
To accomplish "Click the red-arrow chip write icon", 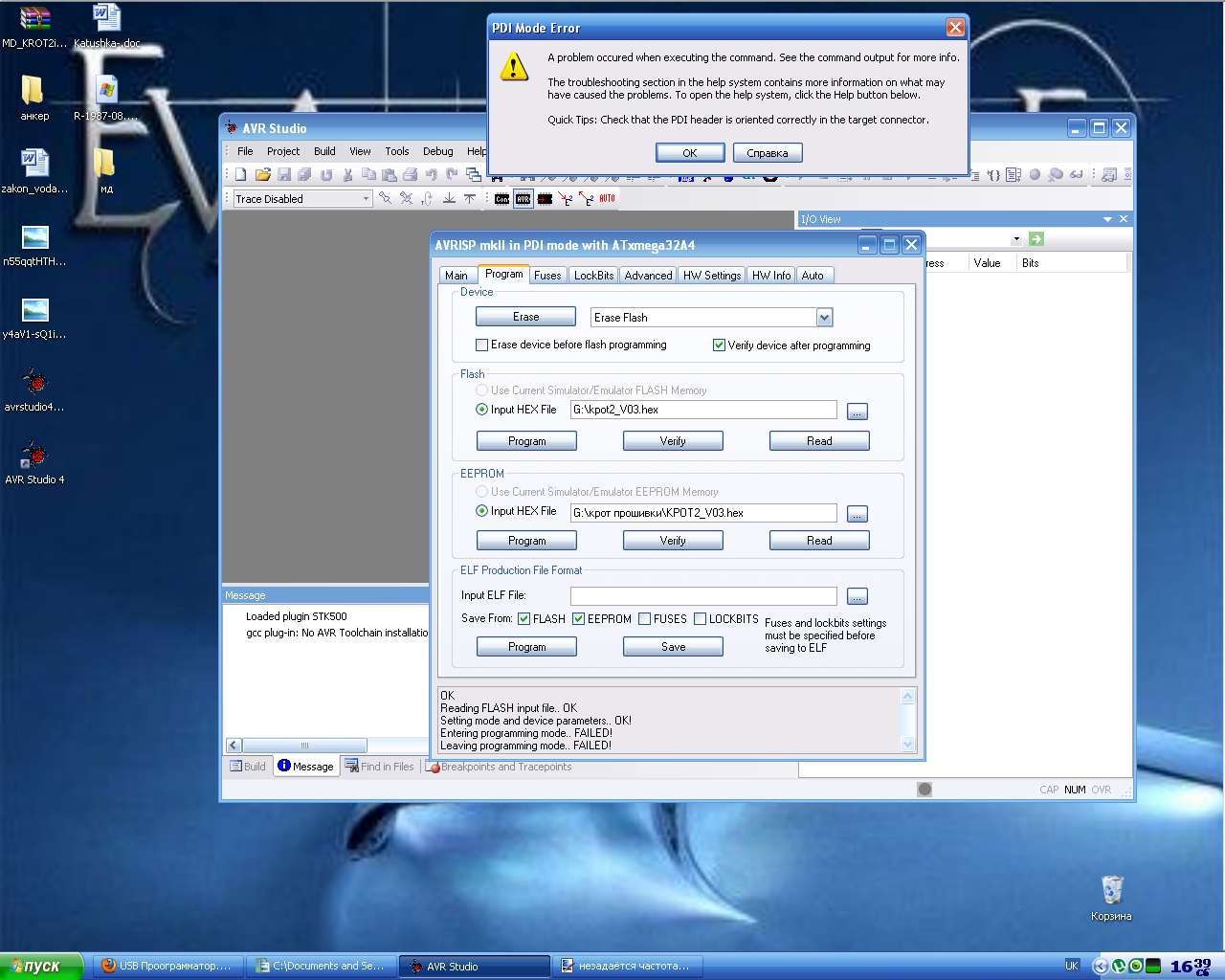I will 545,198.
